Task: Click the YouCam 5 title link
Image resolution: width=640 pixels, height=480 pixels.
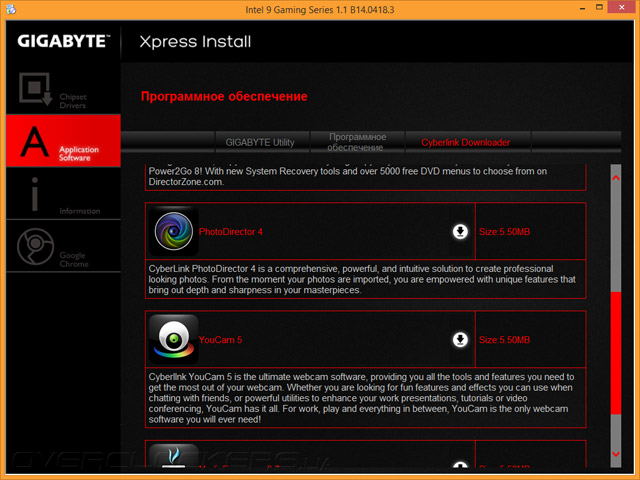Action: click(x=220, y=340)
